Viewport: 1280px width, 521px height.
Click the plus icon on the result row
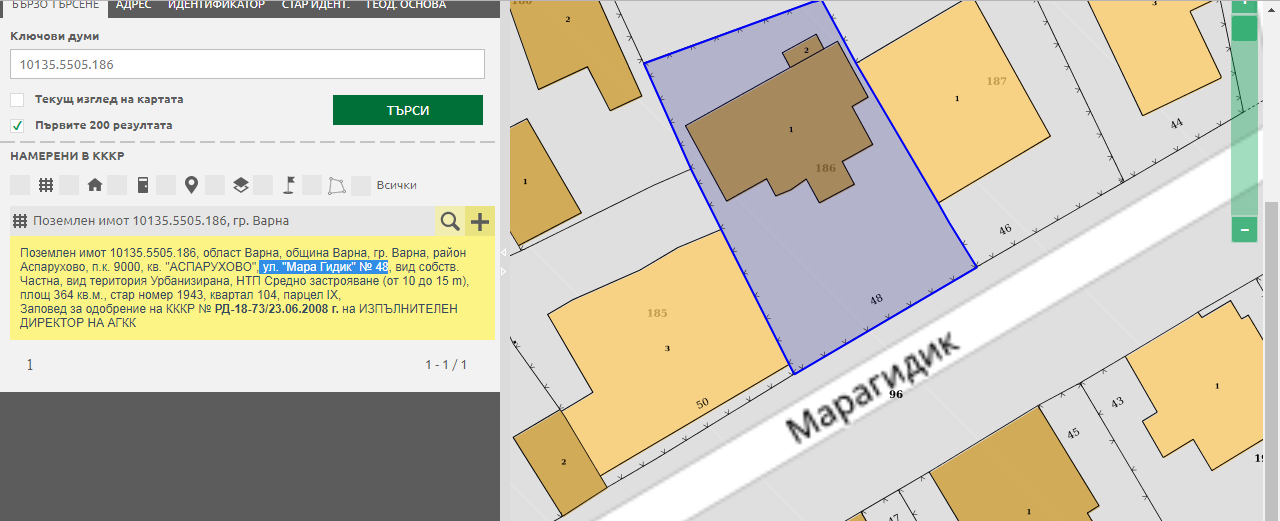pyautogui.click(x=480, y=221)
